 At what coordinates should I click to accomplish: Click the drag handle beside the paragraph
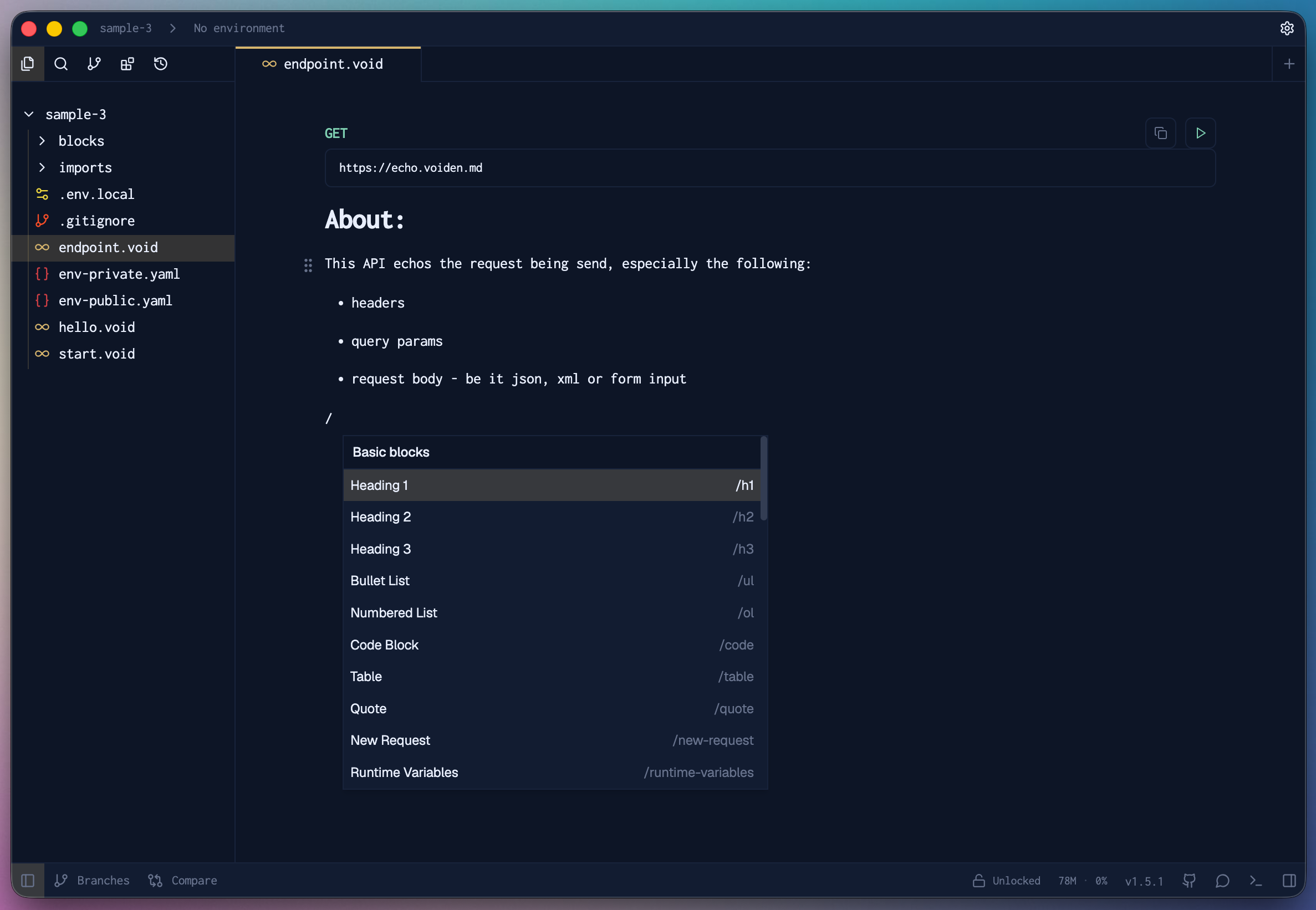(x=308, y=265)
